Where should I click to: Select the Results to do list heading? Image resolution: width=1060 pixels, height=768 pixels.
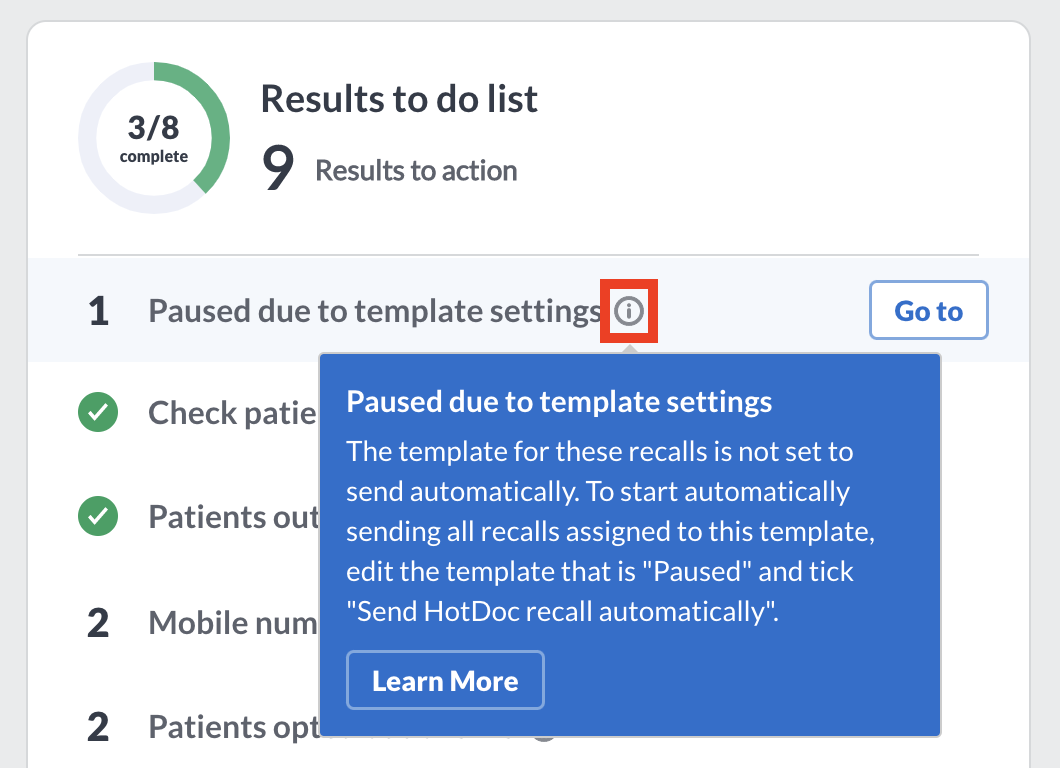point(399,99)
